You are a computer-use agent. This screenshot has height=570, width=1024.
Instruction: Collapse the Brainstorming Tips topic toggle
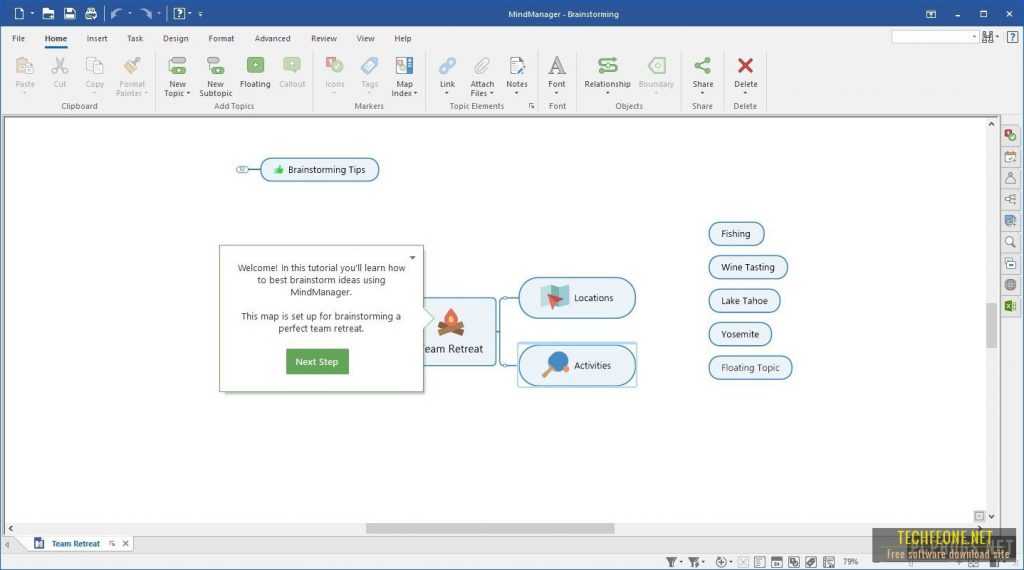click(x=242, y=169)
